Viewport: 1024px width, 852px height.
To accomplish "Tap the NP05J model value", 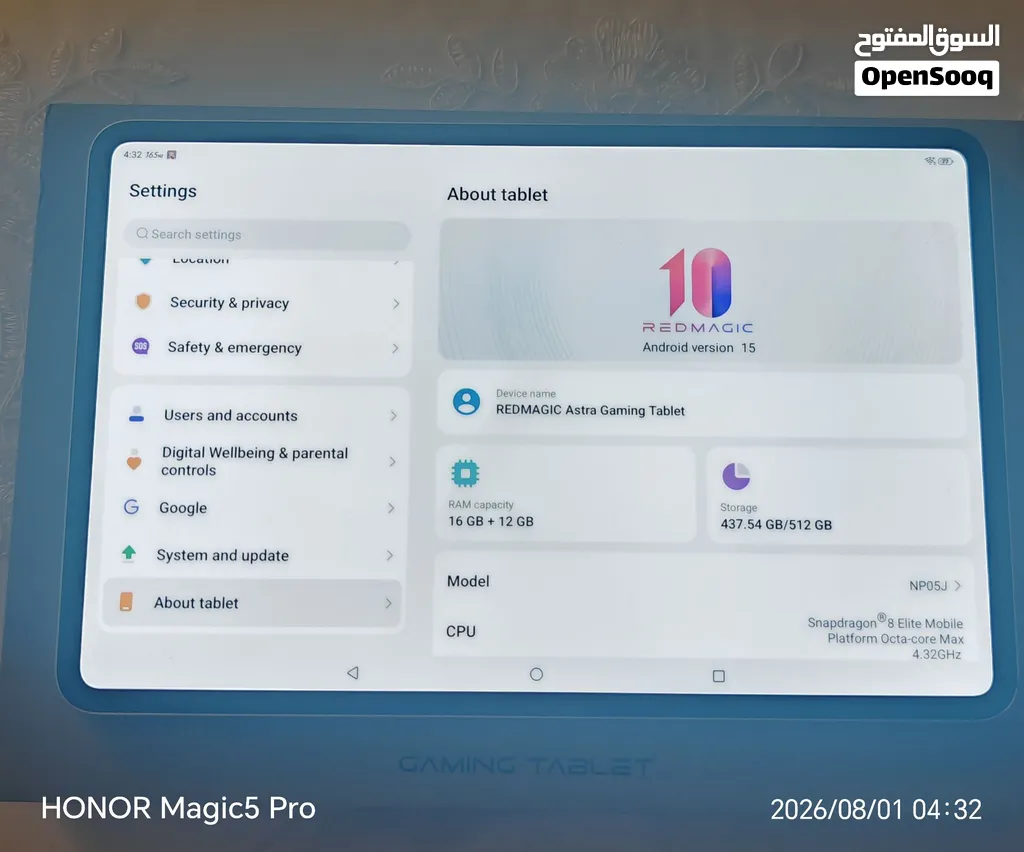I will 928,586.
